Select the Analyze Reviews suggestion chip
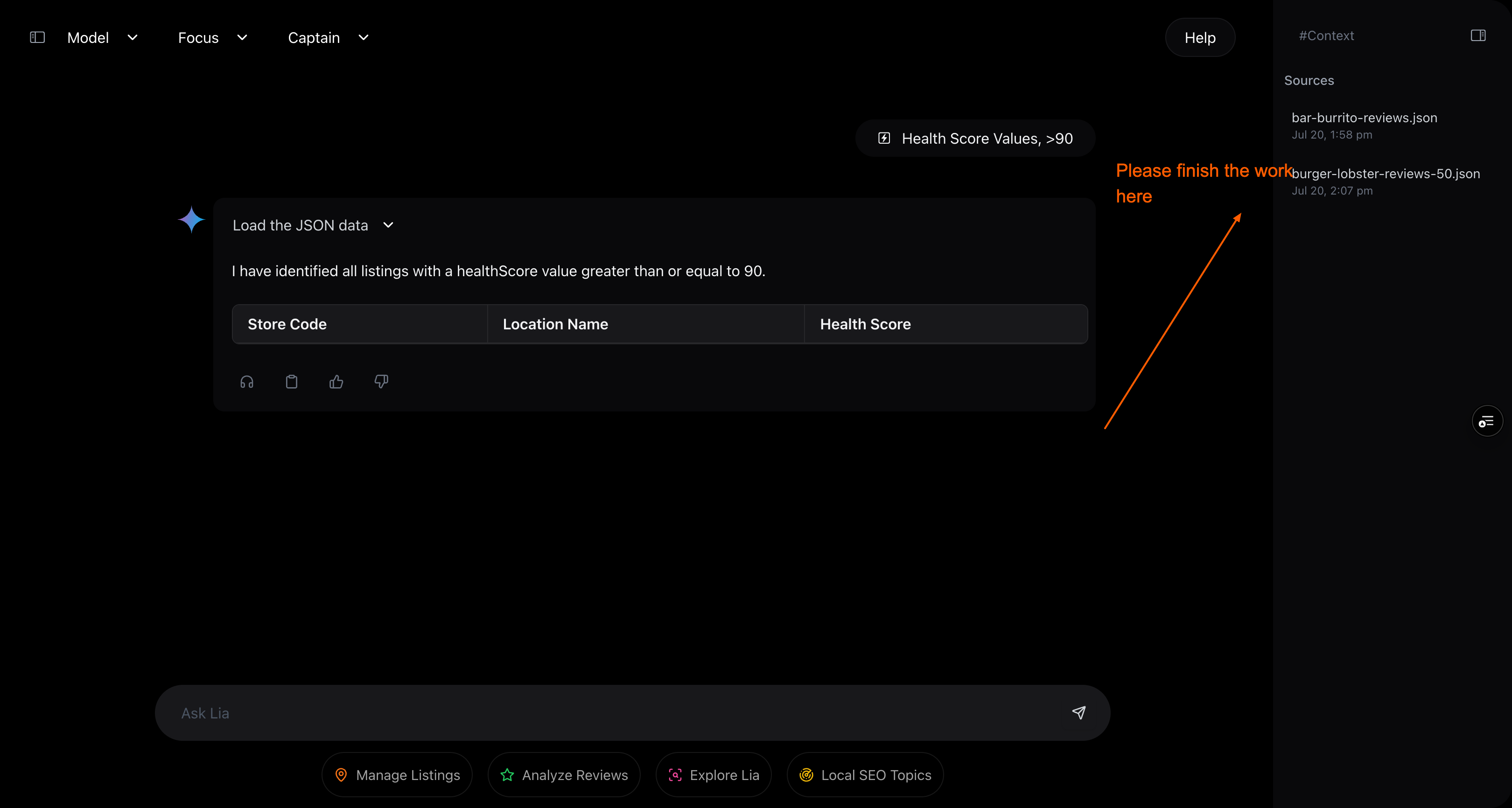The width and height of the screenshot is (1512, 808). 564,775
